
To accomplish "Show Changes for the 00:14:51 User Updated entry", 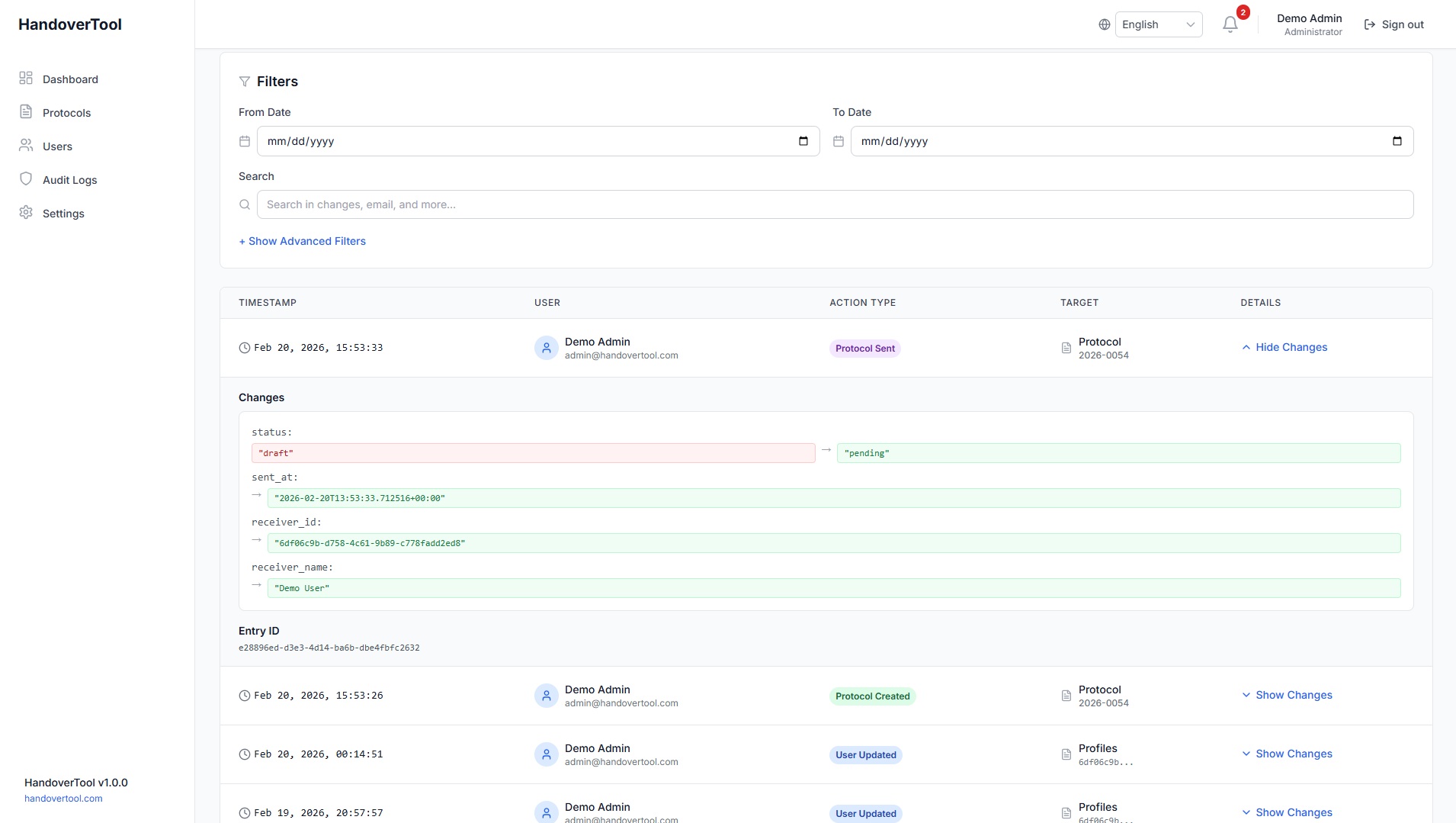I will pyautogui.click(x=1287, y=754).
